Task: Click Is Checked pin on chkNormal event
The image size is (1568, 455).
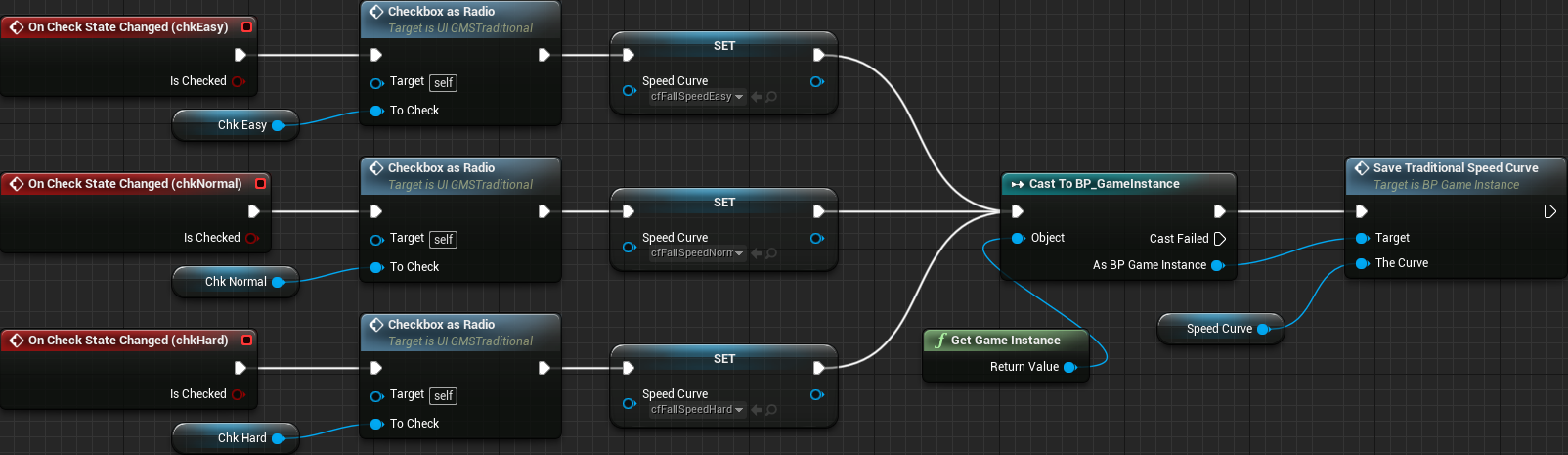Action: (251, 238)
